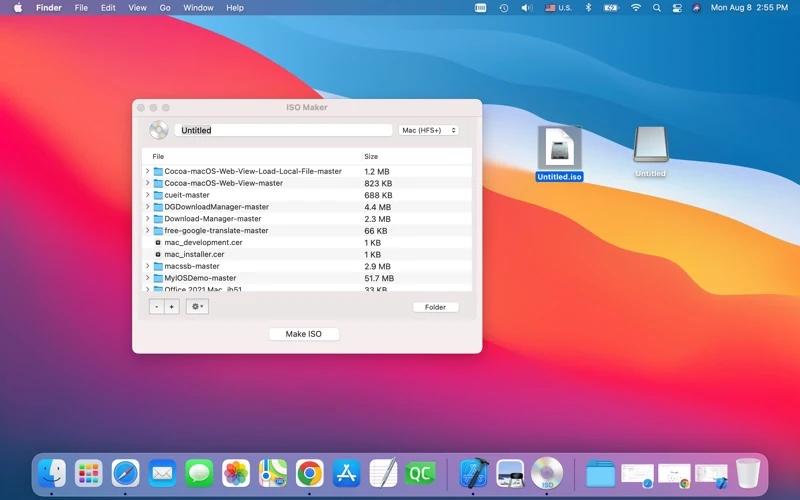The image size is (800, 500).
Task: Open the green QC app in the Dock
Action: 420,473
